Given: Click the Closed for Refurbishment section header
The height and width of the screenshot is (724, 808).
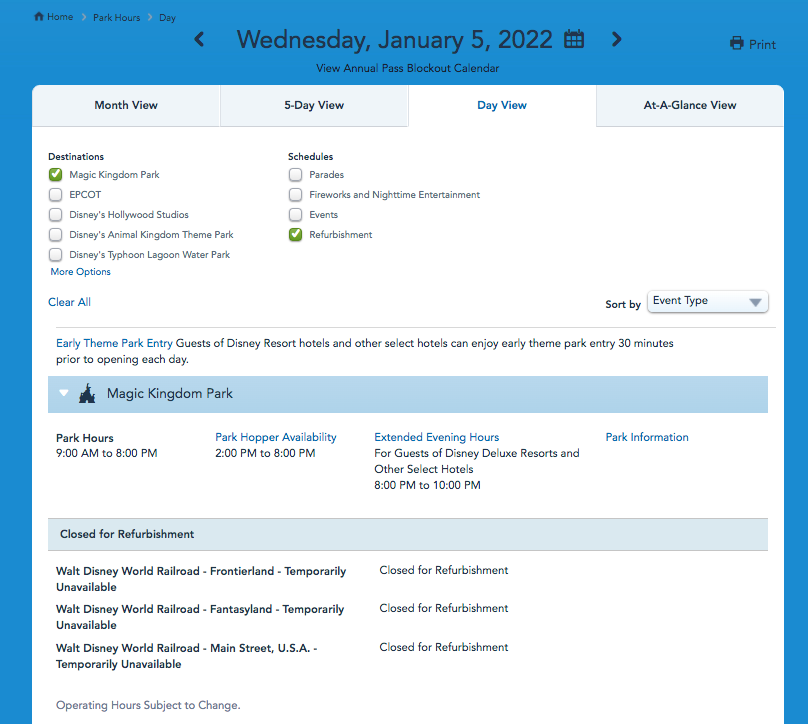Looking at the screenshot, I should (x=408, y=534).
